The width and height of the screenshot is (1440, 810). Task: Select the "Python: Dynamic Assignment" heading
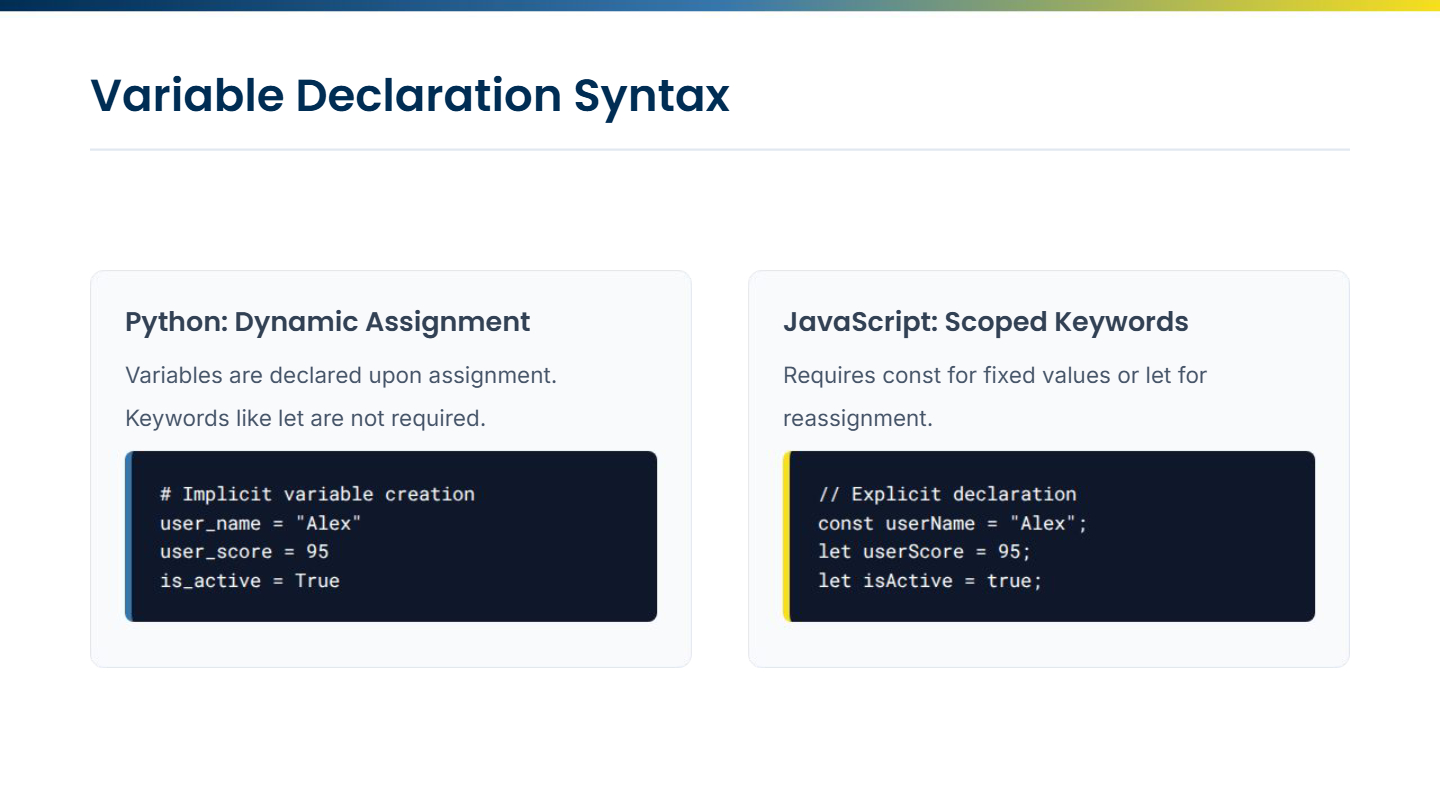[x=327, y=322]
